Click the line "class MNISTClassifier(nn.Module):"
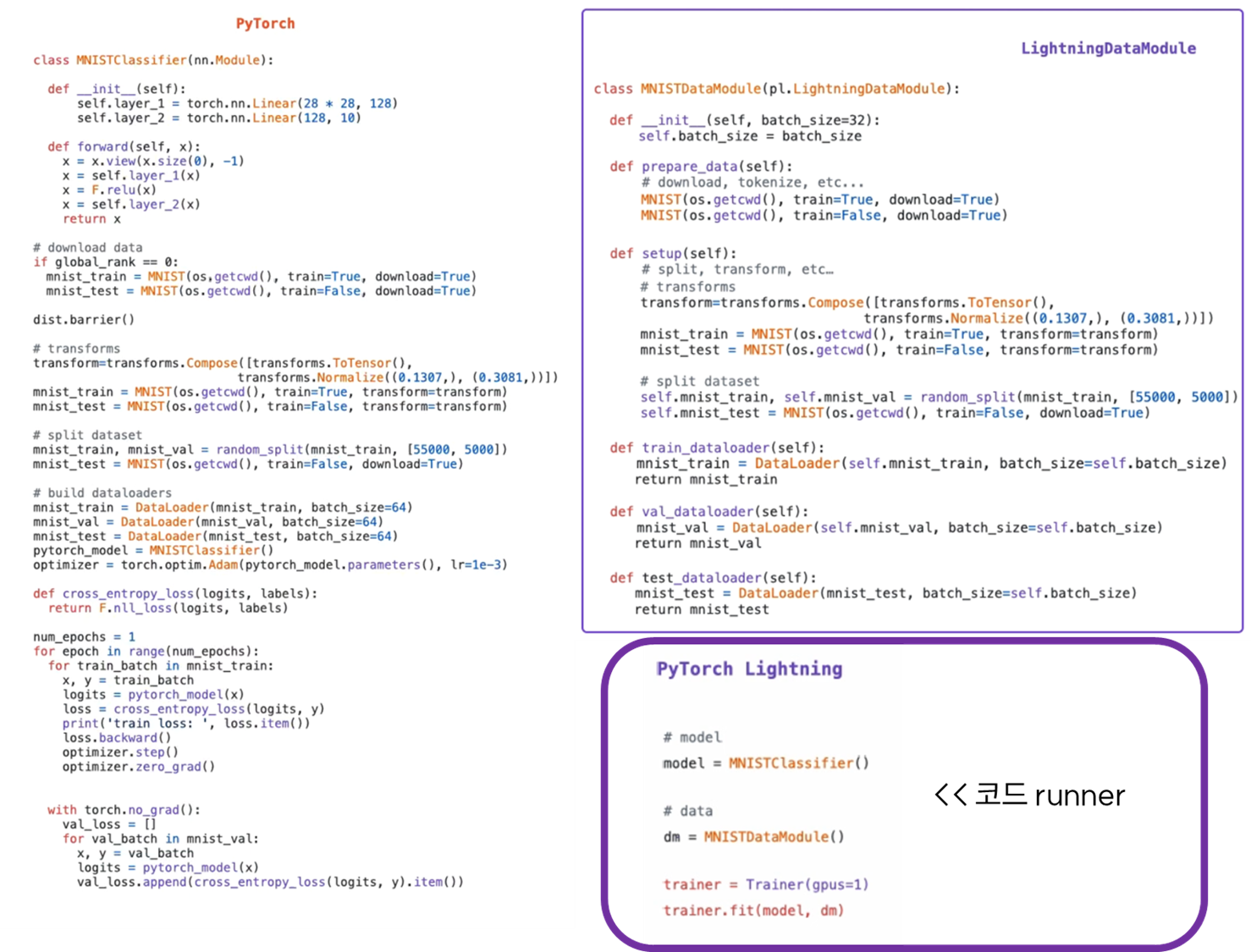This screenshot has height=952, width=1251. (153, 60)
